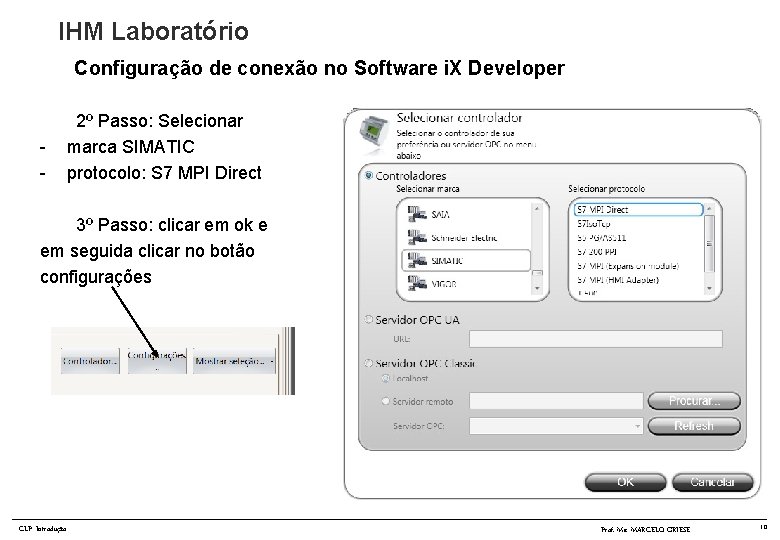Select S7IsoTcp protocol
This screenshot has width=780, height=540.
[x=593, y=224]
